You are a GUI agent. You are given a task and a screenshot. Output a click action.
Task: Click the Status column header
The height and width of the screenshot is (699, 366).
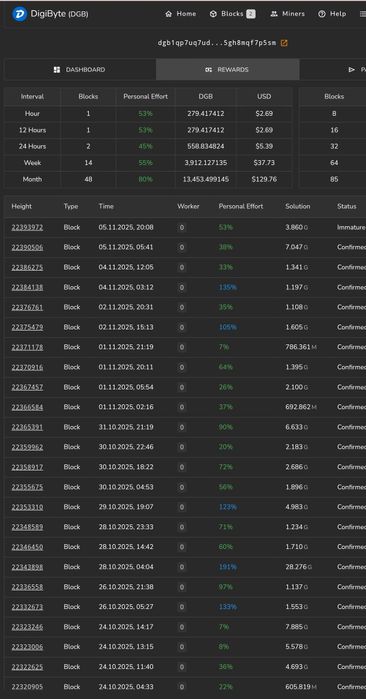click(x=347, y=206)
